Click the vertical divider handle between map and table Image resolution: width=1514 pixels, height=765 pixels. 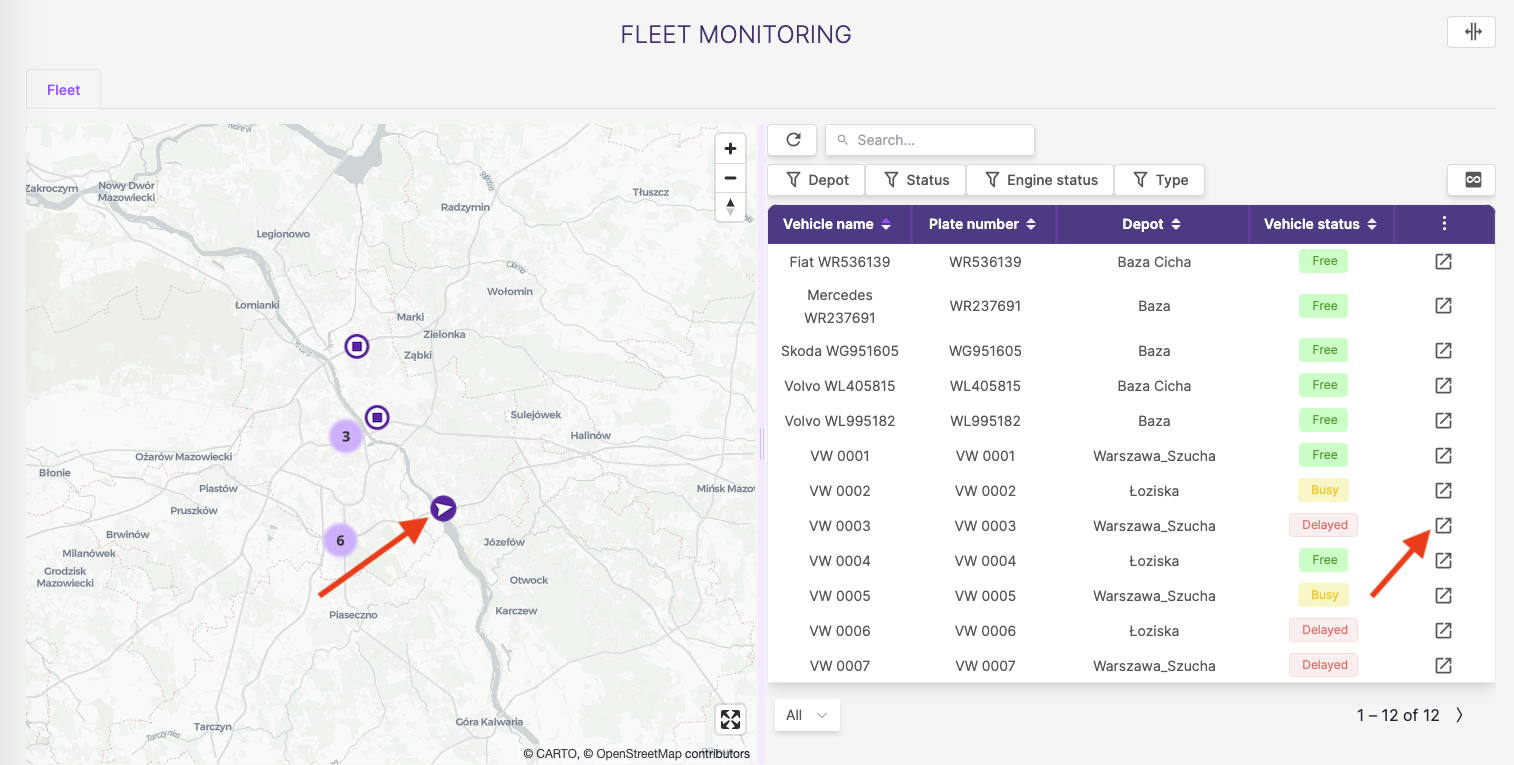click(762, 443)
